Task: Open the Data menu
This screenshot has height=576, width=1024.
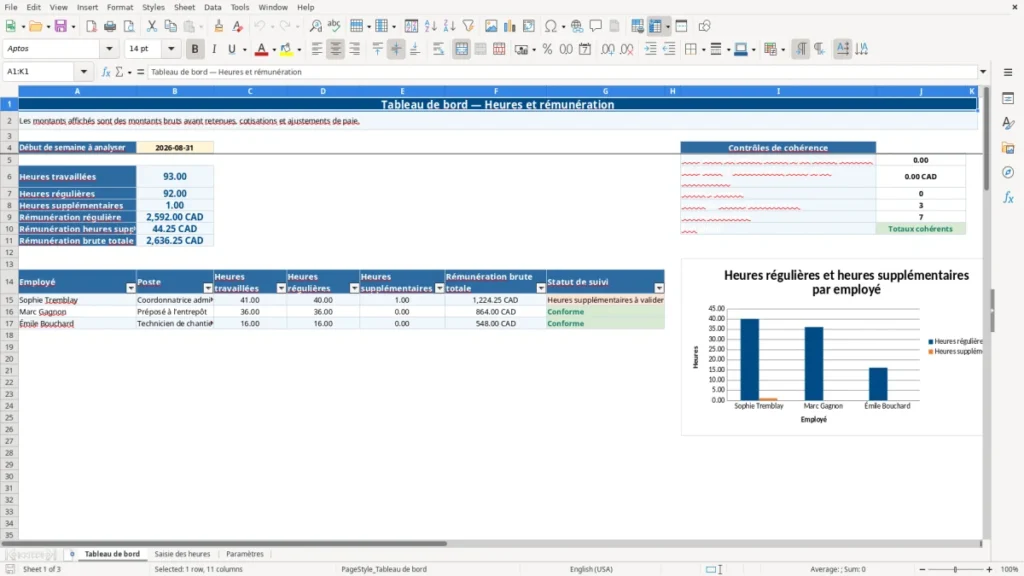Action: (212, 7)
